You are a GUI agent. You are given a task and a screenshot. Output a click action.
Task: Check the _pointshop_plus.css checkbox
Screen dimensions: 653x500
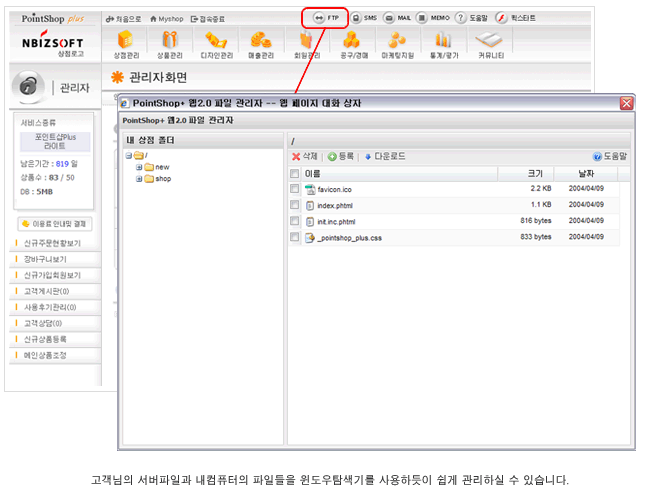pyautogui.click(x=294, y=237)
